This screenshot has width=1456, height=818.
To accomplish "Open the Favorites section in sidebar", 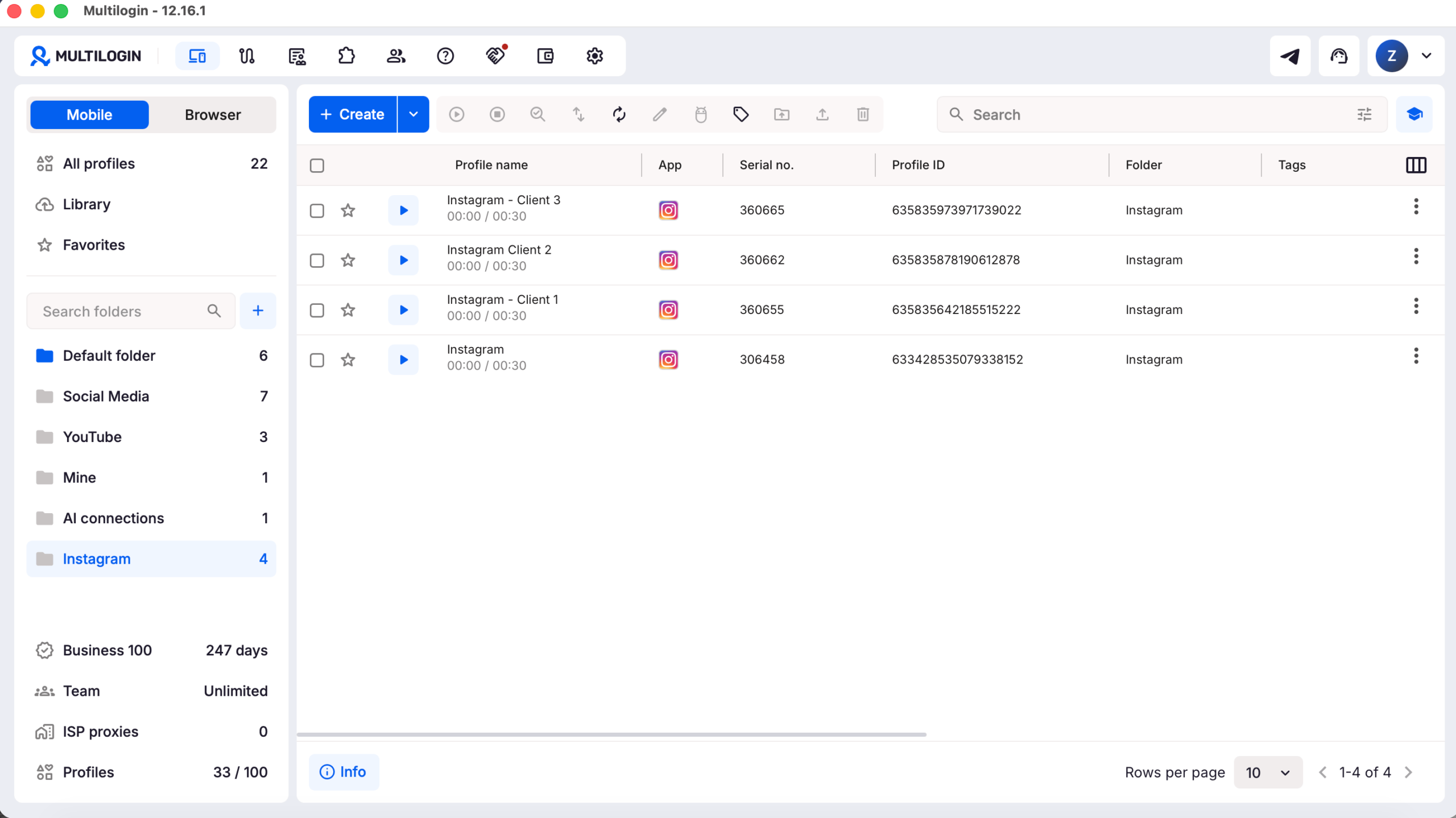I will pos(151,245).
